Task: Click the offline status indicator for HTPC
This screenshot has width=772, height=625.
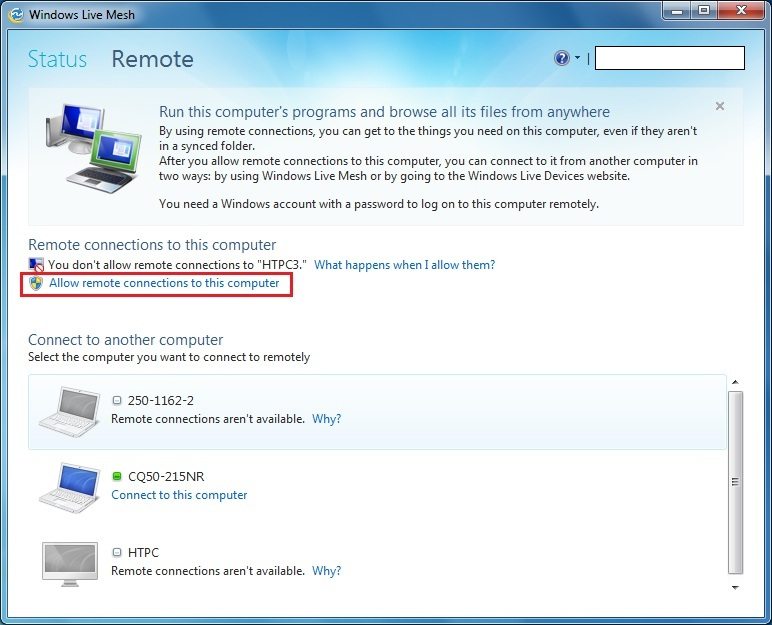Action: [x=117, y=552]
